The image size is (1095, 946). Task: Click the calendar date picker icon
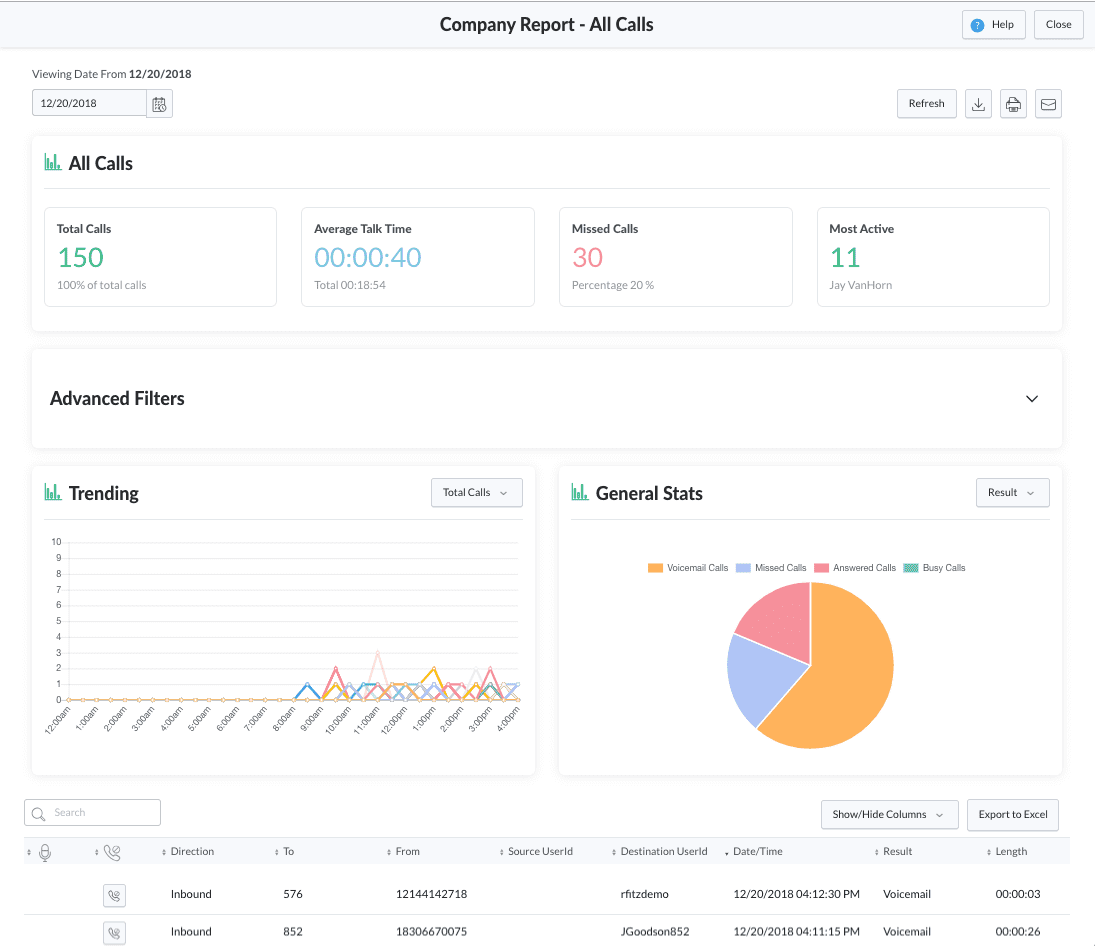tap(159, 104)
